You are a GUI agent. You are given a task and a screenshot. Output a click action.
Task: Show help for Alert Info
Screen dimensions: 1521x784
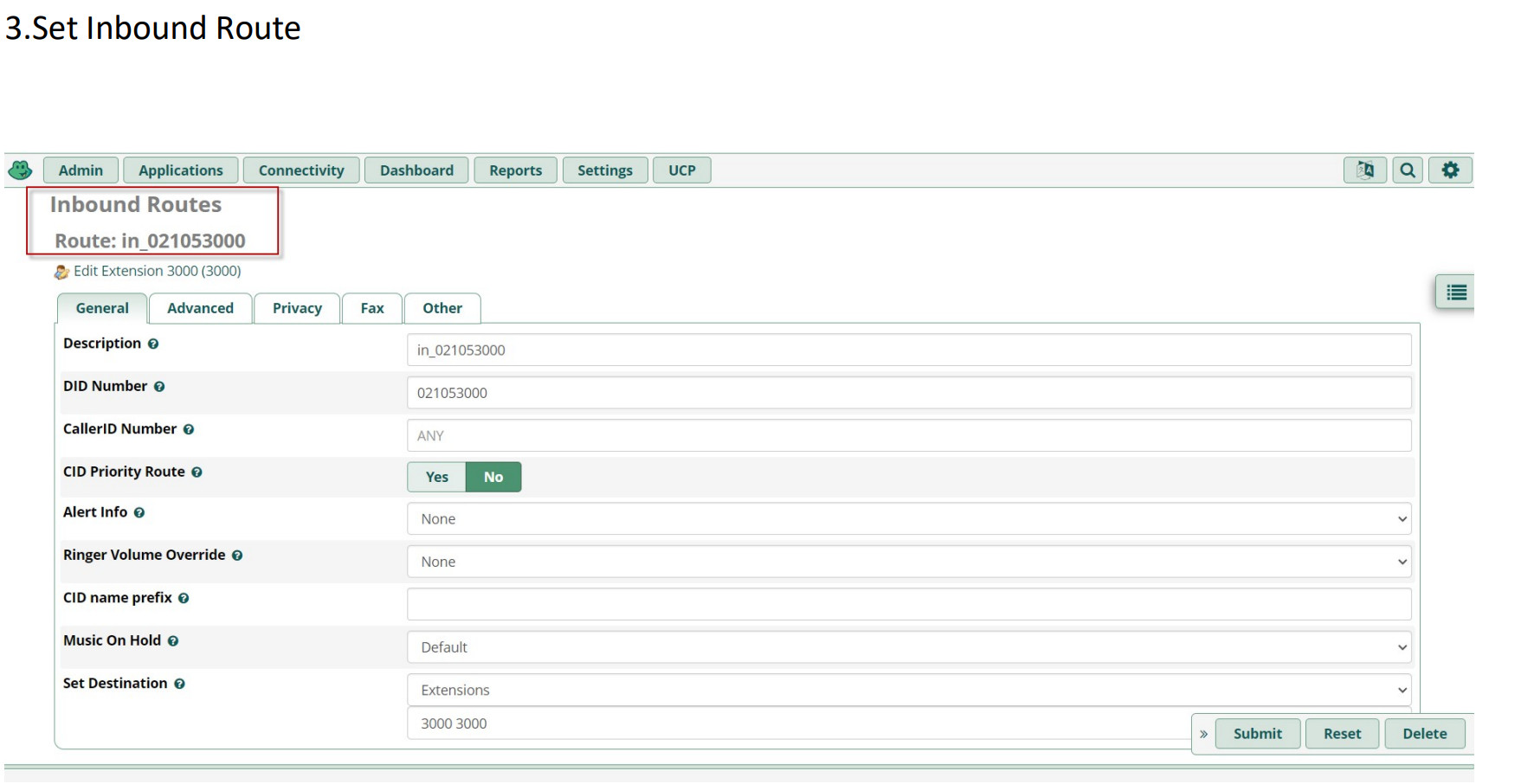(x=139, y=512)
